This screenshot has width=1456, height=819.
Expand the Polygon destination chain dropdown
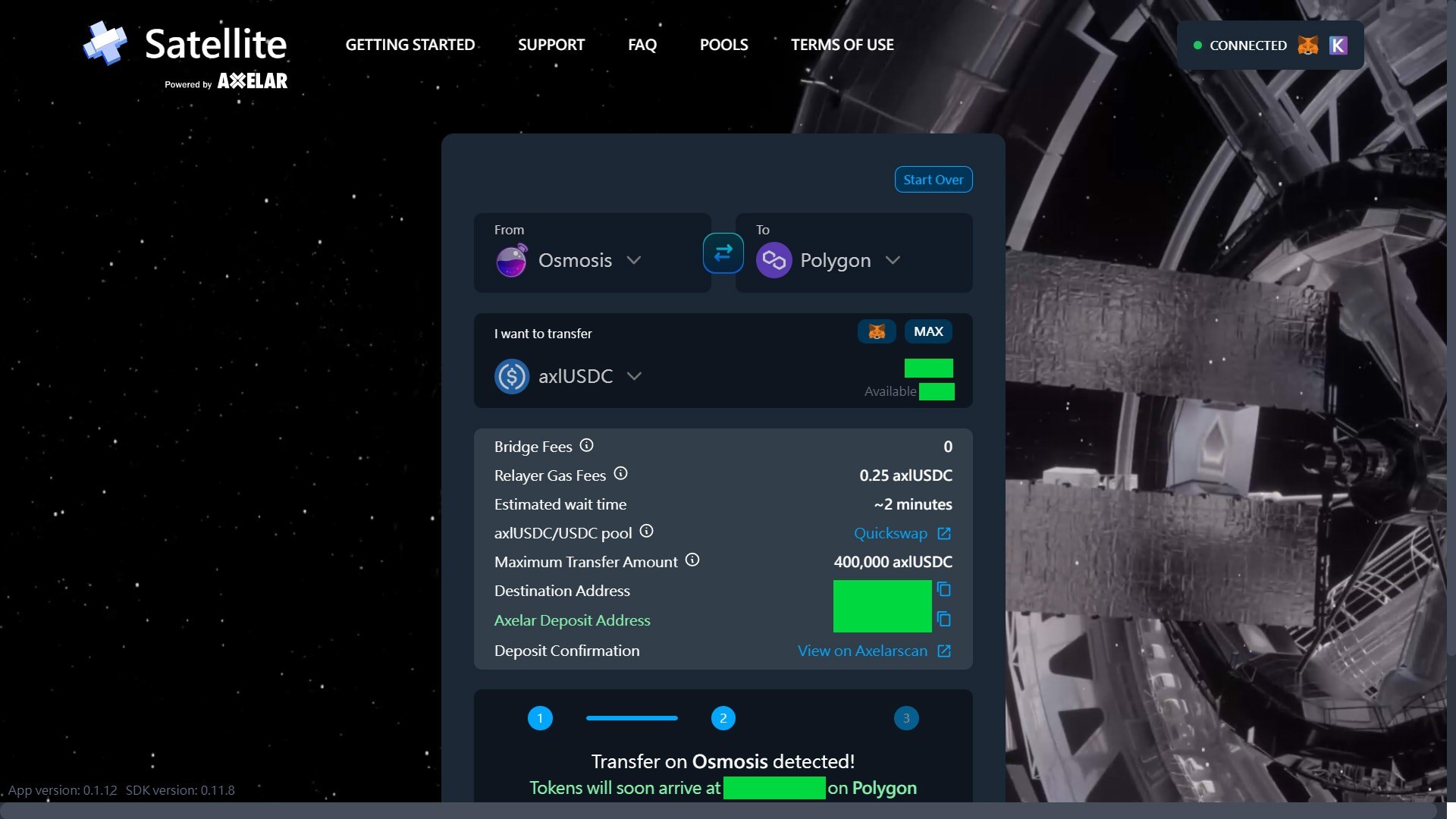click(893, 260)
